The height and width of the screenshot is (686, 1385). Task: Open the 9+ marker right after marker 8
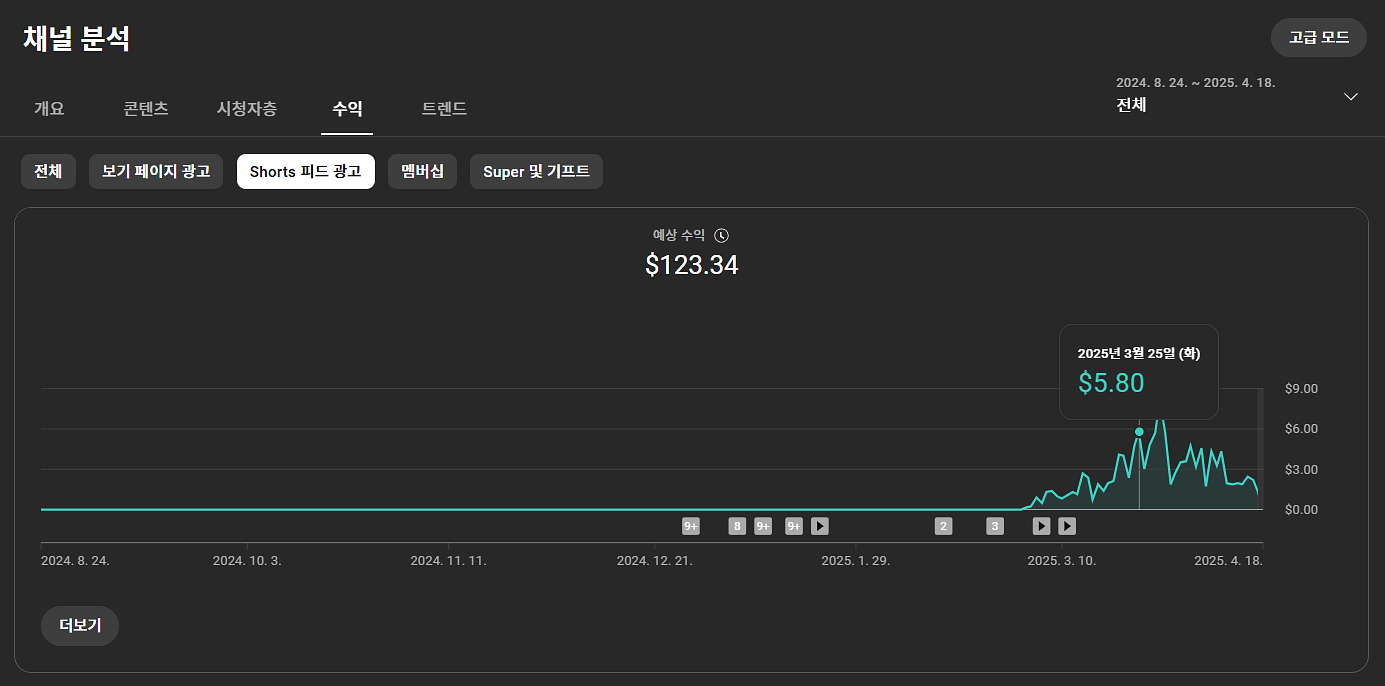(763, 526)
